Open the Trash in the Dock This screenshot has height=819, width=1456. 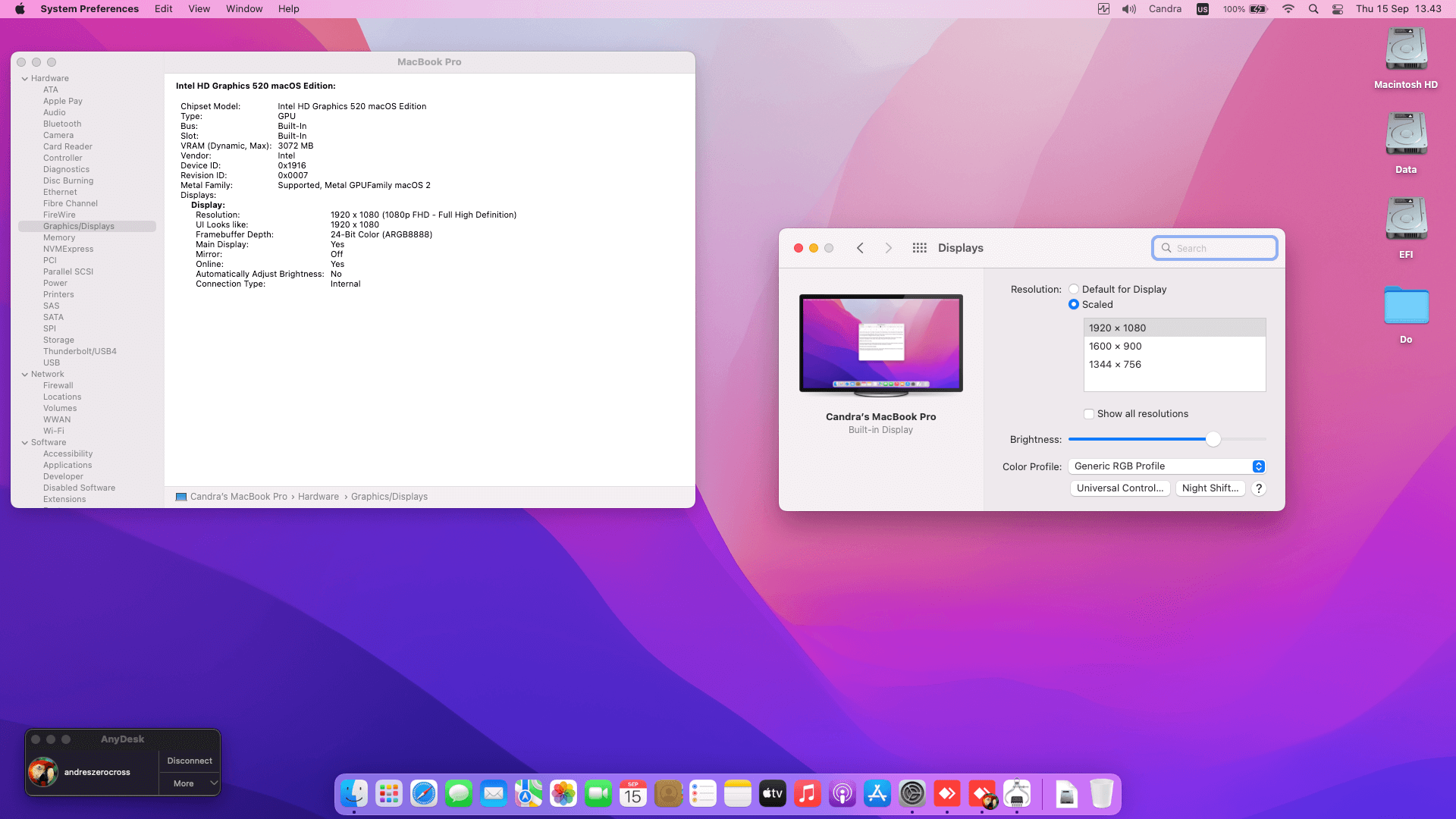(1102, 794)
